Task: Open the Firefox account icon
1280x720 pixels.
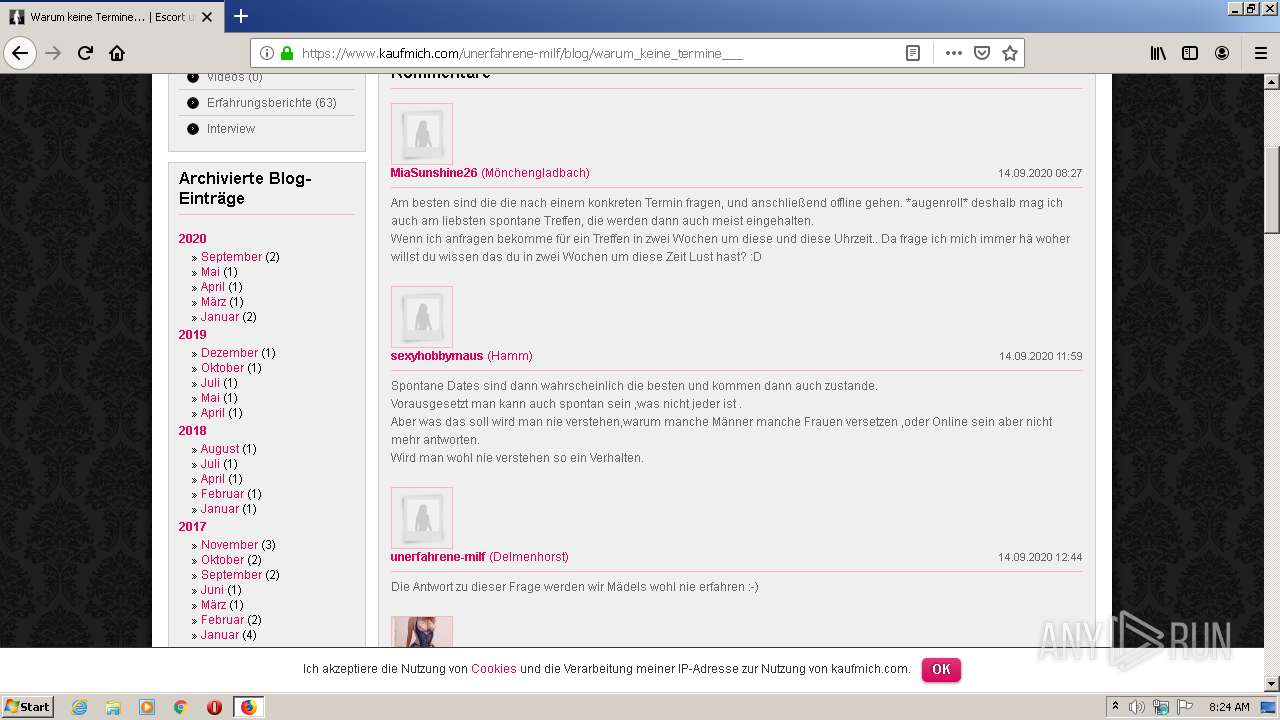Action: 1222,53
